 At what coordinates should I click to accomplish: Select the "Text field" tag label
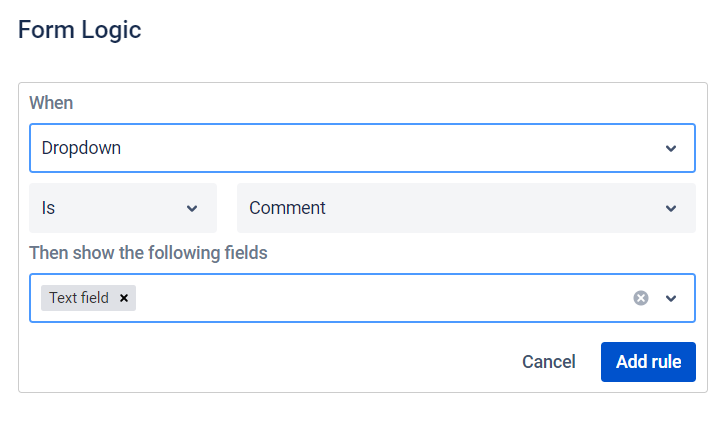tap(79, 298)
